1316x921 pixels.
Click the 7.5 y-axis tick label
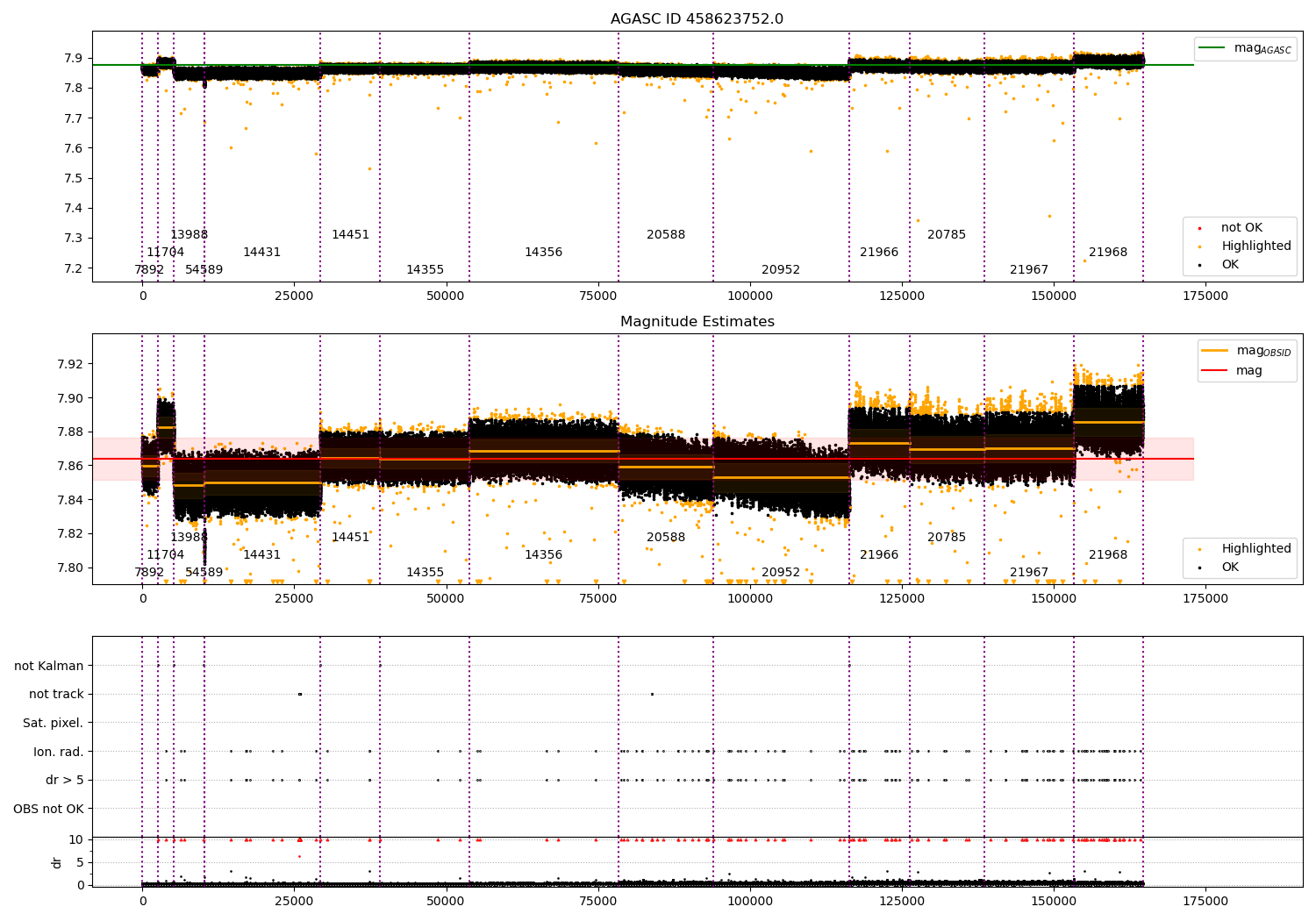point(74,179)
